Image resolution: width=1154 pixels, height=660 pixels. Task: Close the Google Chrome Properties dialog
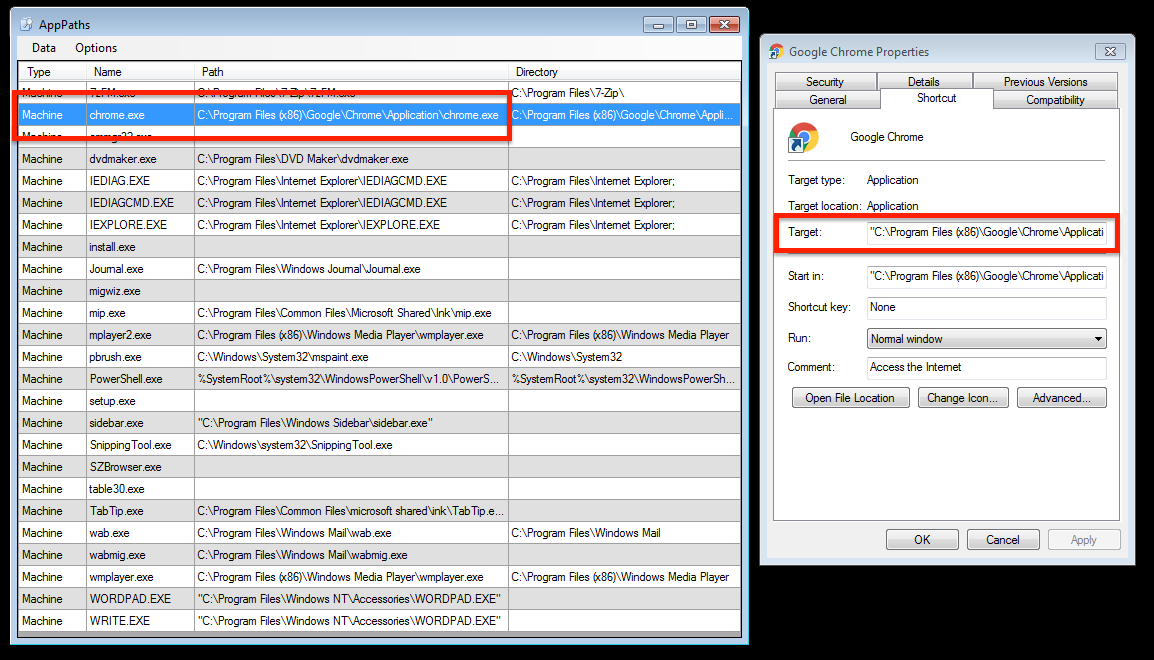[x=1109, y=52]
